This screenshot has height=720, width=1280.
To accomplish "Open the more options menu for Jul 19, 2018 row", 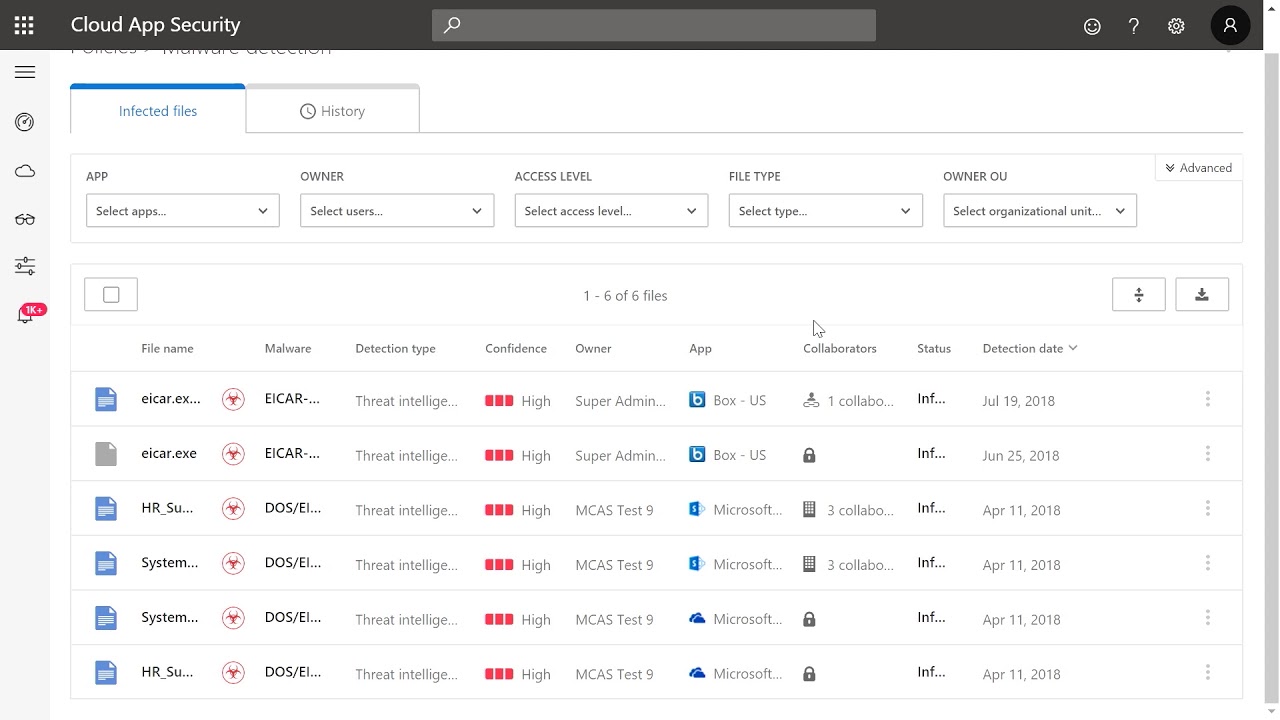I will [x=1208, y=399].
